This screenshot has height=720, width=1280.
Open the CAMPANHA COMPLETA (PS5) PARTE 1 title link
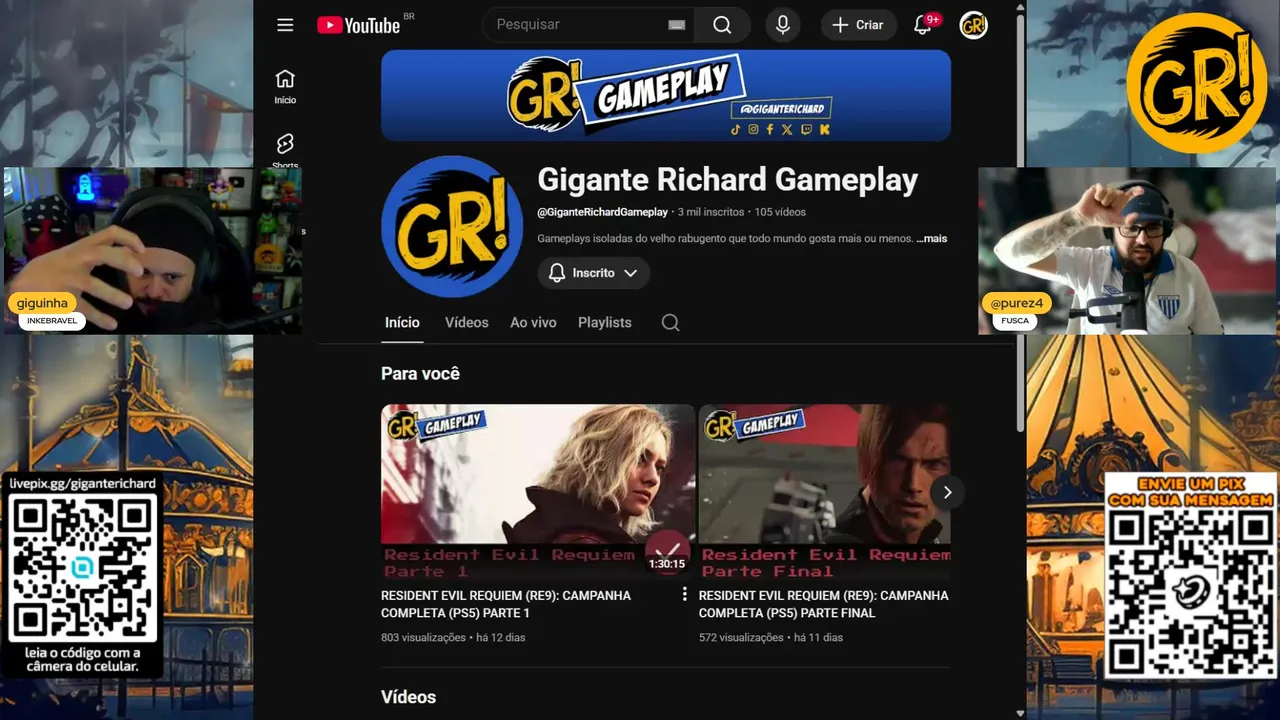tap(506, 604)
